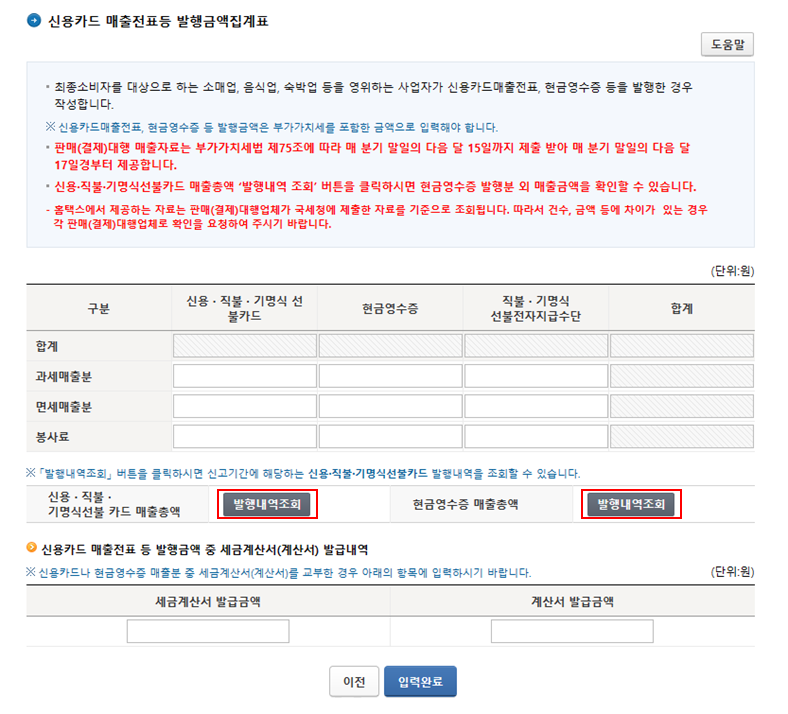Focus 봉사료 선불전자지급수단 input field
788x714 pixels.
coord(536,437)
